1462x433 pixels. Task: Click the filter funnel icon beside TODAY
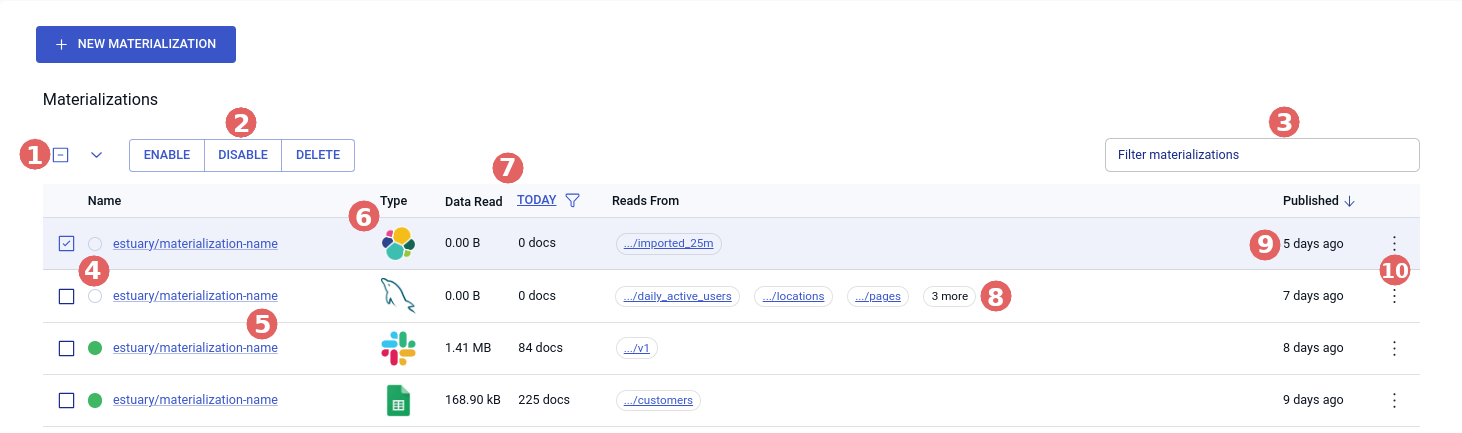pyautogui.click(x=572, y=200)
